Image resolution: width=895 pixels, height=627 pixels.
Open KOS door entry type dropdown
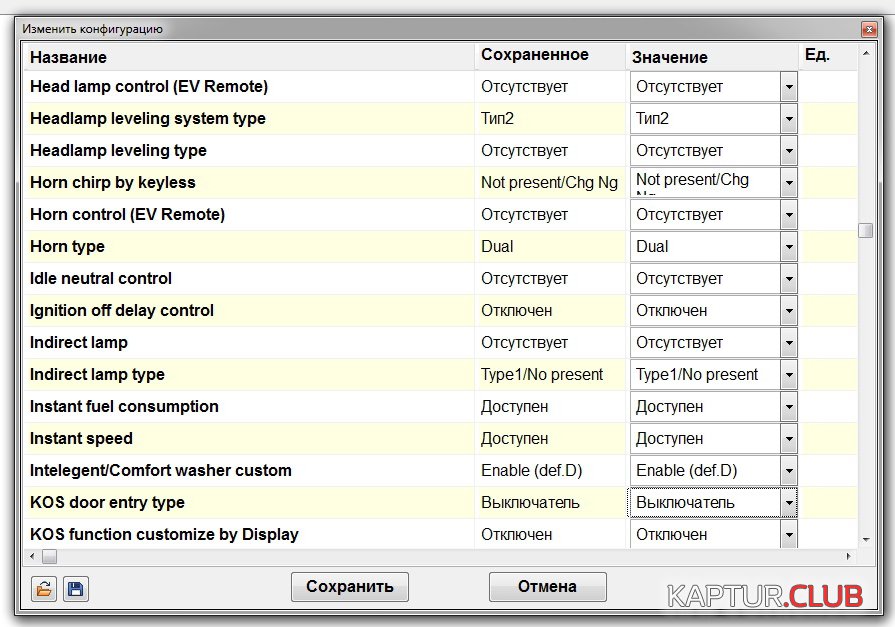[x=789, y=503]
